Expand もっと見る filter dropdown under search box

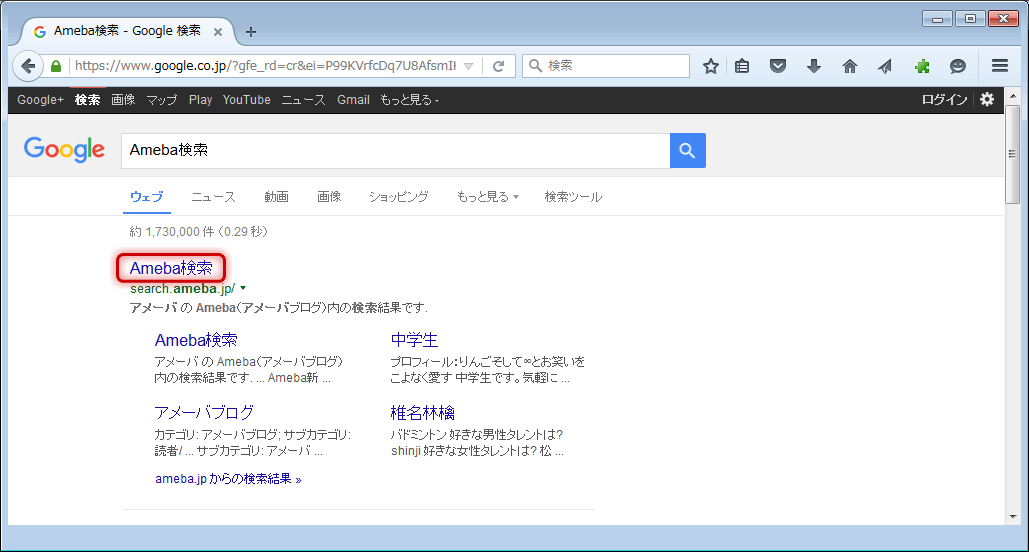pyautogui.click(x=488, y=197)
